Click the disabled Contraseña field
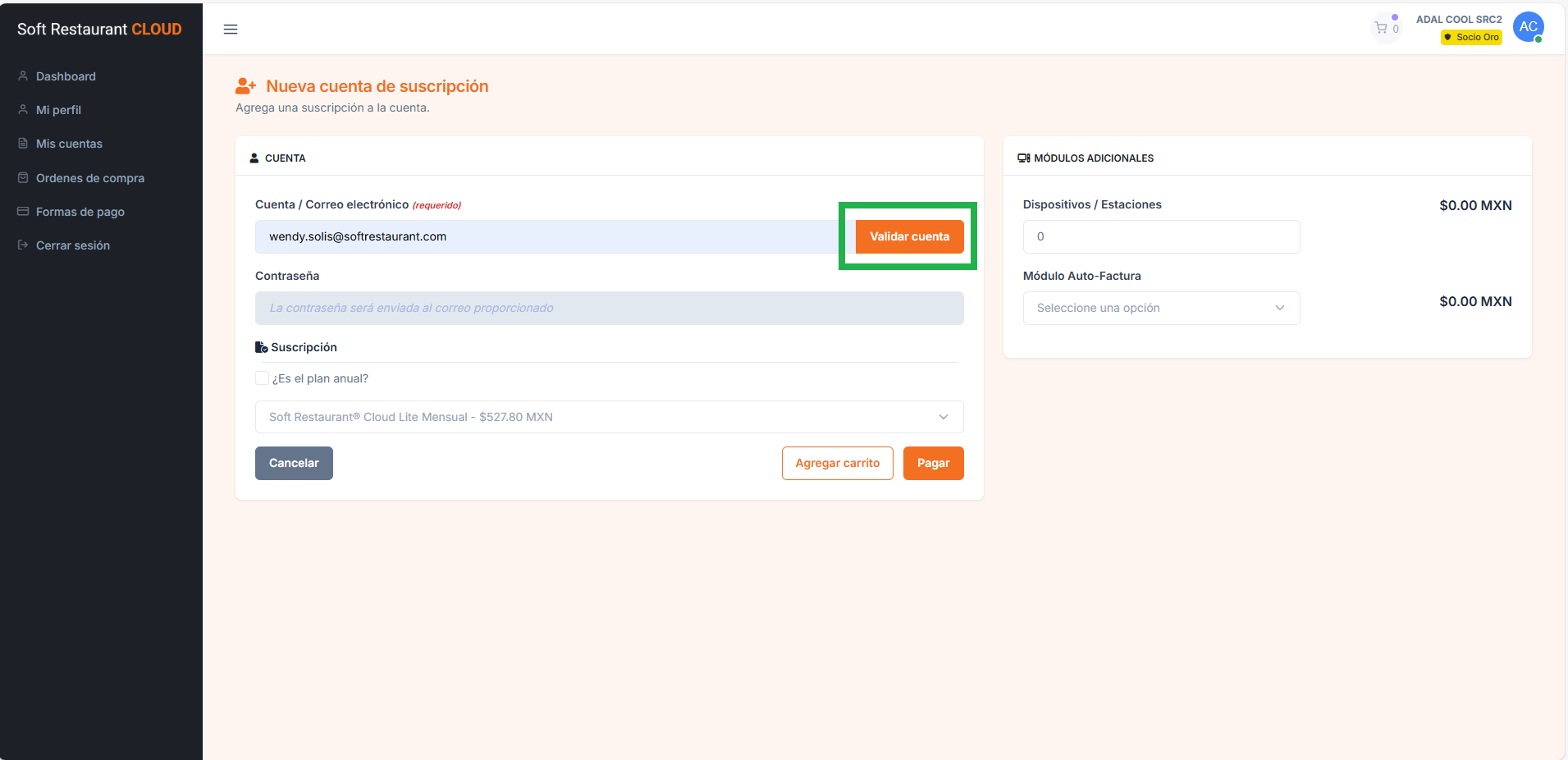Viewport: 1568px width, 760px height. (609, 308)
